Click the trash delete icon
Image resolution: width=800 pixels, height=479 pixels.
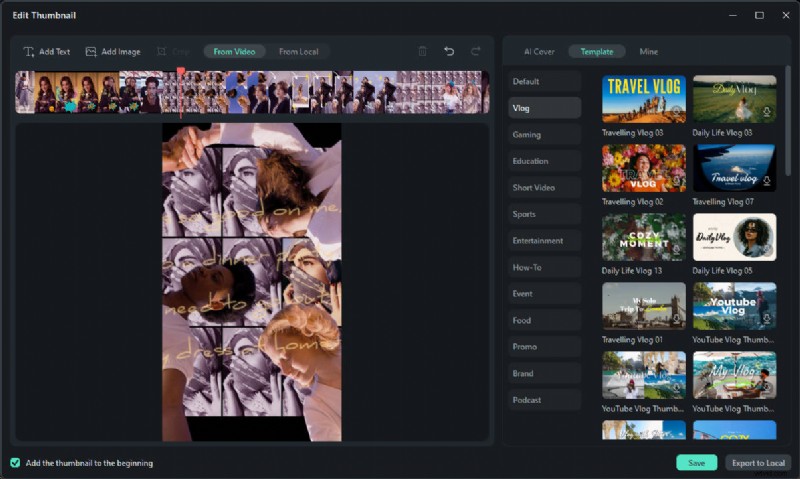tap(422, 51)
